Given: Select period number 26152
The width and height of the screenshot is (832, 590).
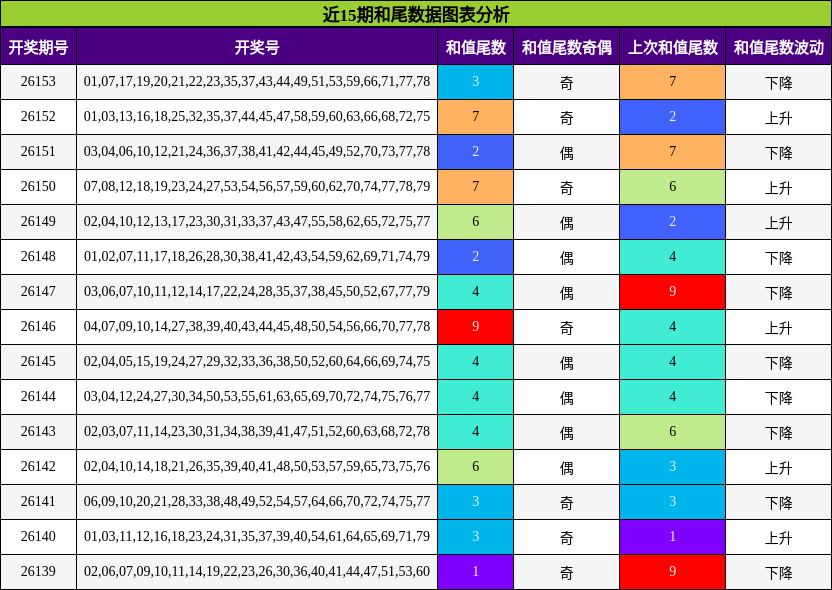Looking at the screenshot, I should [38, 117].
